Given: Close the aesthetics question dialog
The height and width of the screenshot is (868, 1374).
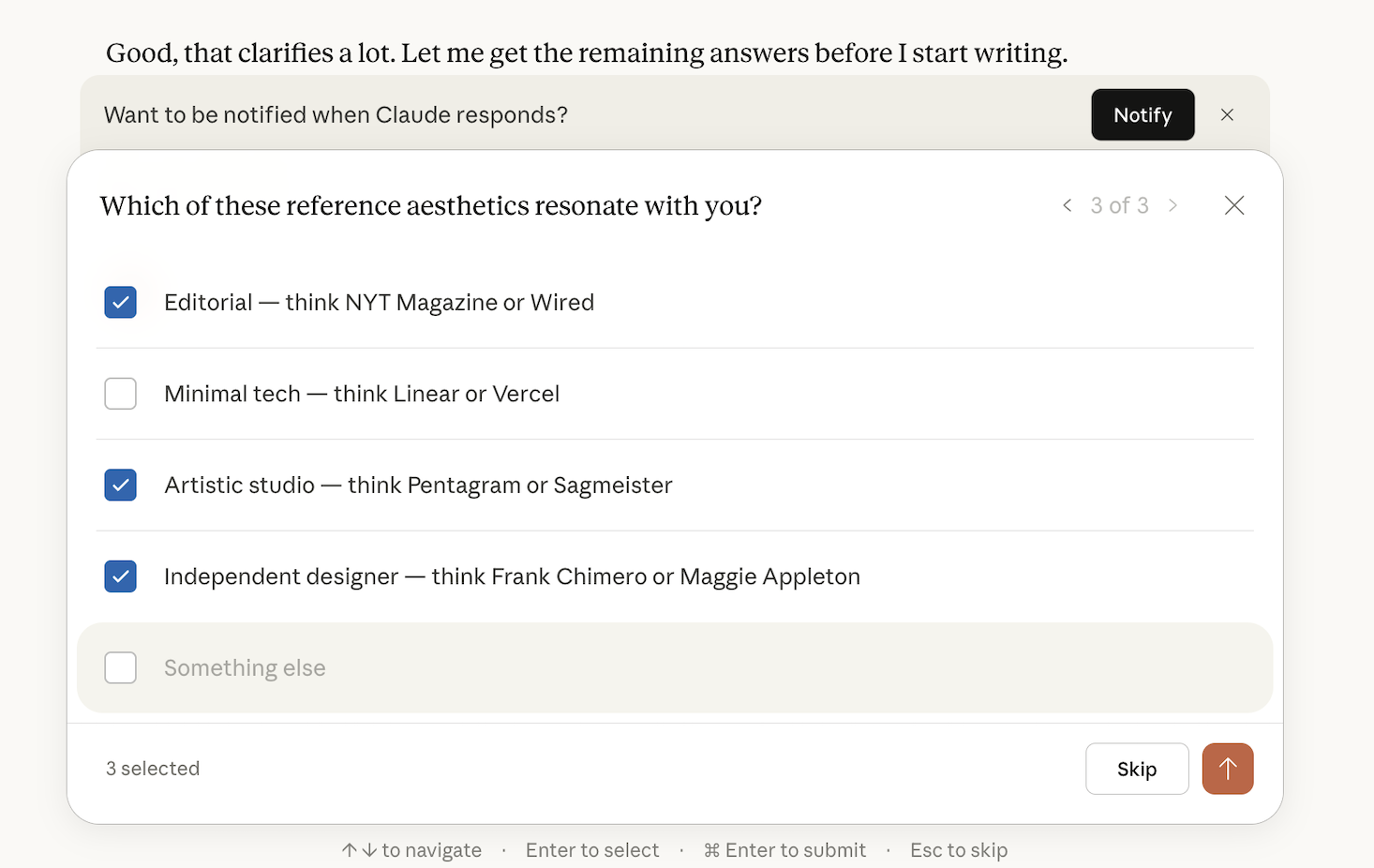Looking at the screenshot, I should (1234, 205).
